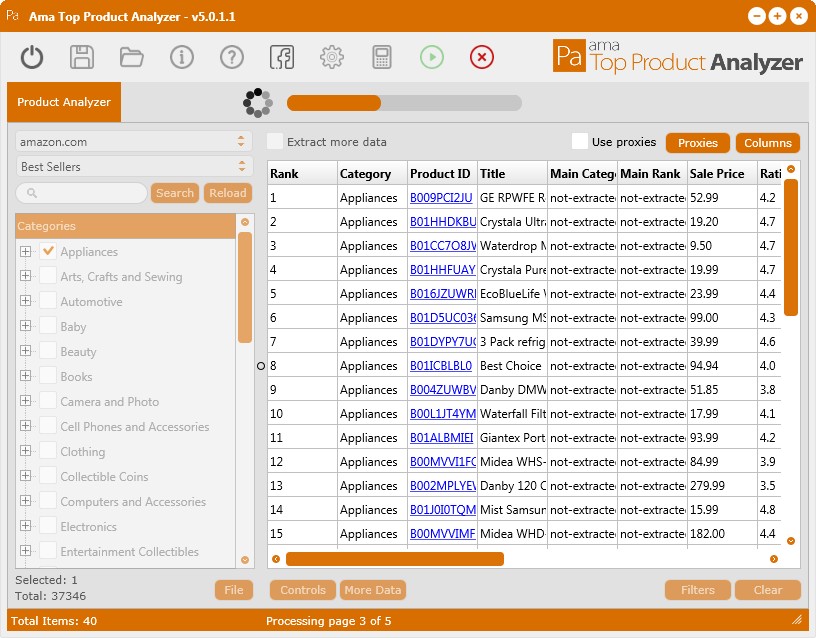This screenshot has width=816, height=638.
Task: Click the power icon in the toolbar
Action: point(32,57)
